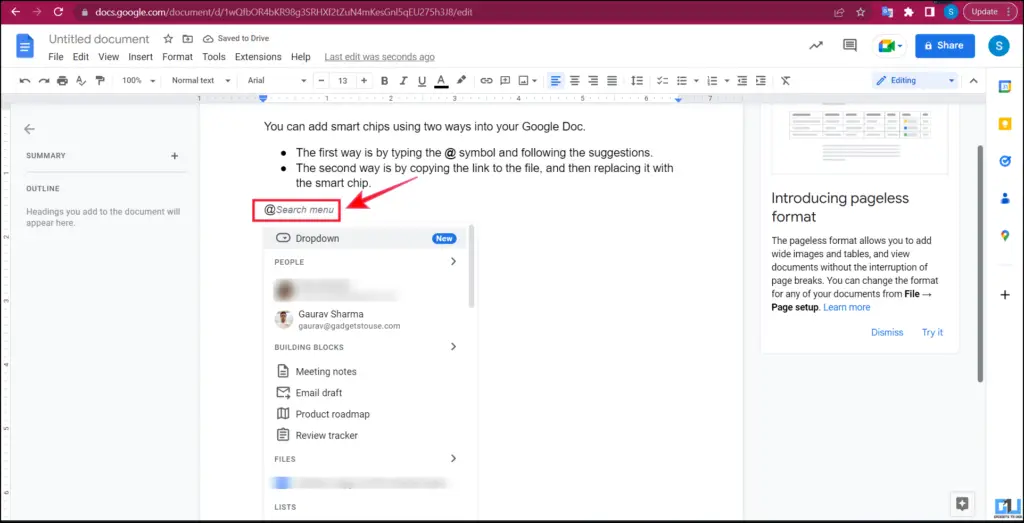Click the font size field showing 13
This screenshot has height=523, width=1024.
click(343, 81)
